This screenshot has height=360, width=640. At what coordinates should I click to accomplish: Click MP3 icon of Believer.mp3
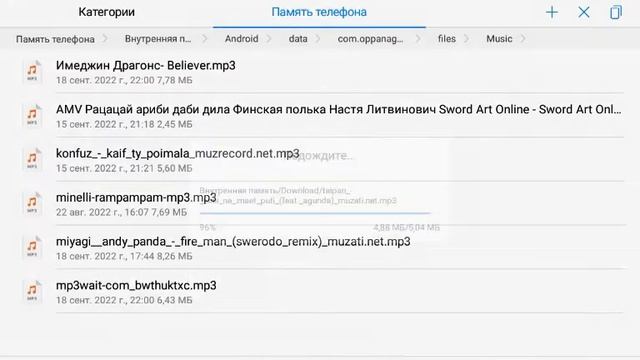click(x=32, y=71)
